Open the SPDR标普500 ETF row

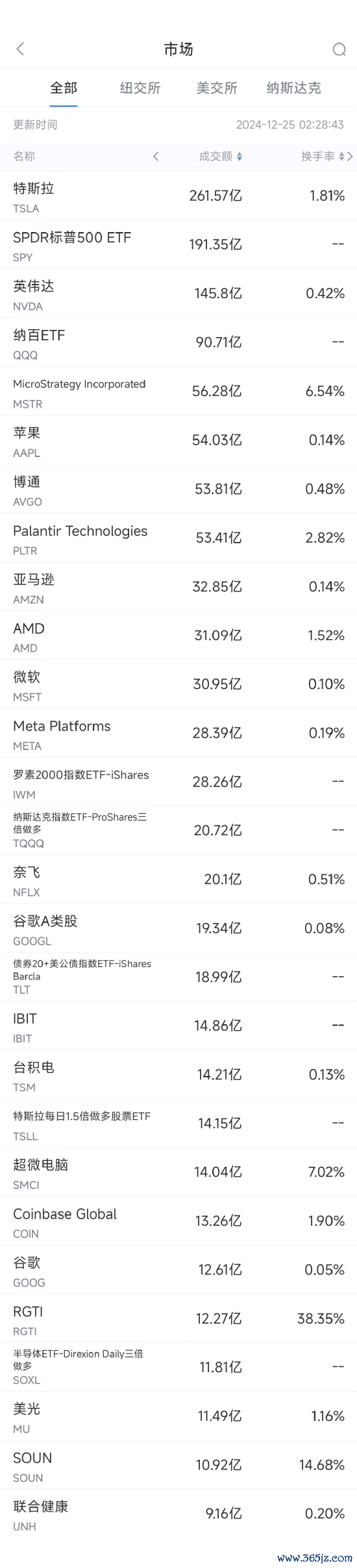point(178,244)
